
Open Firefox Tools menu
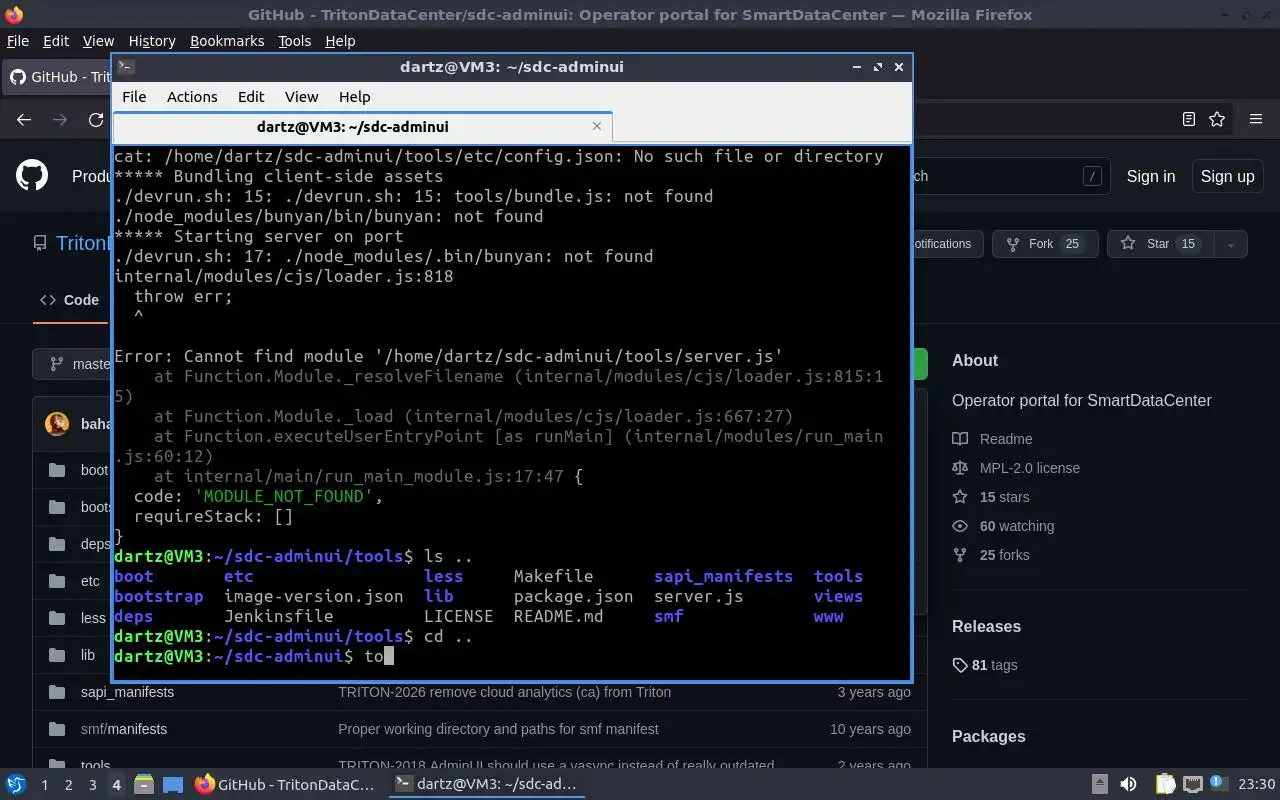[294, 41]
